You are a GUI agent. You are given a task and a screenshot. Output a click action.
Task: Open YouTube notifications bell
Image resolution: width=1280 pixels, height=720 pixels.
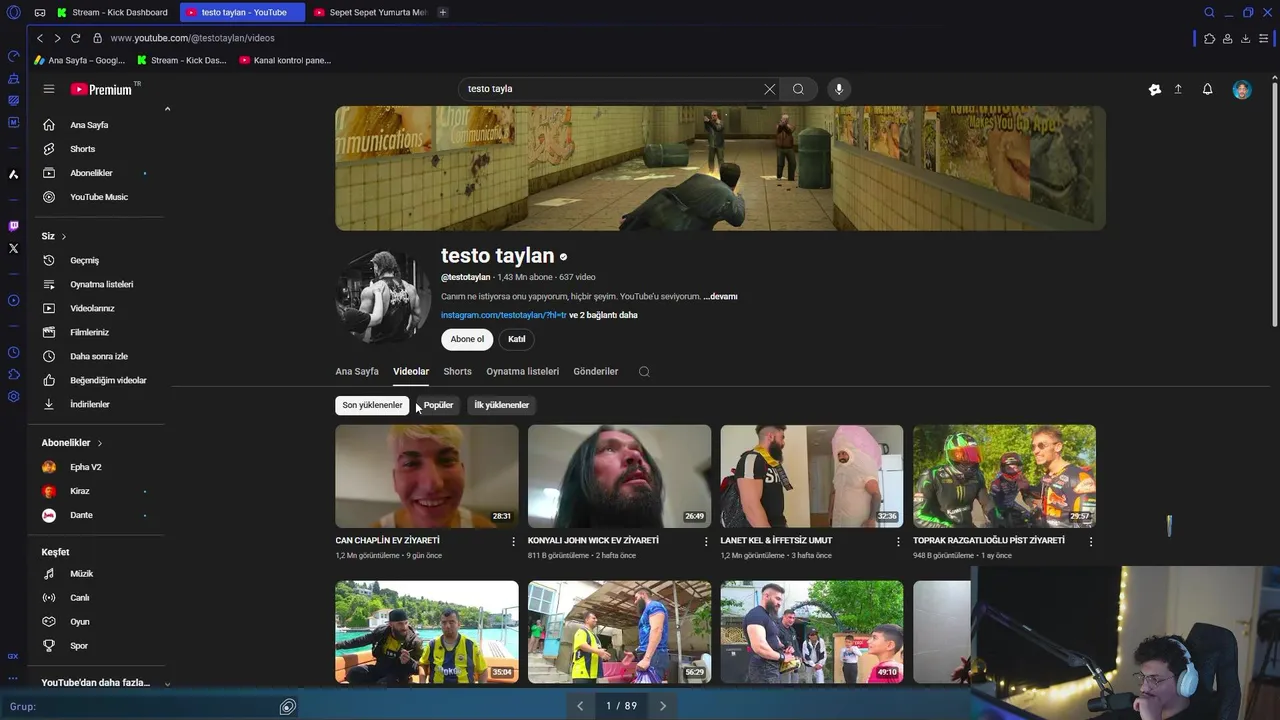click(1207, 89)
